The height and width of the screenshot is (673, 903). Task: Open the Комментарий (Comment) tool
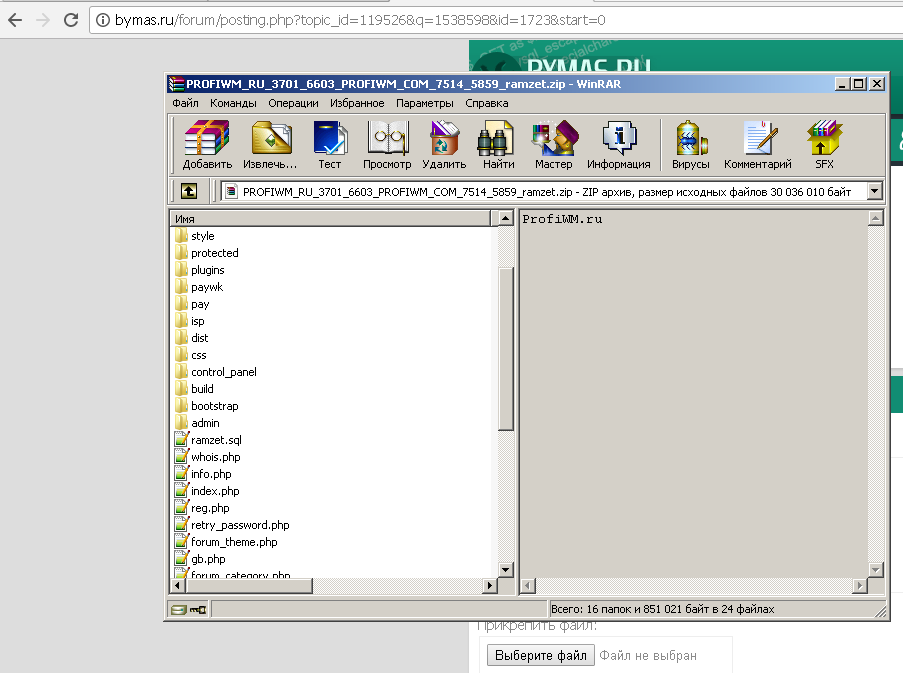[757, 145]
